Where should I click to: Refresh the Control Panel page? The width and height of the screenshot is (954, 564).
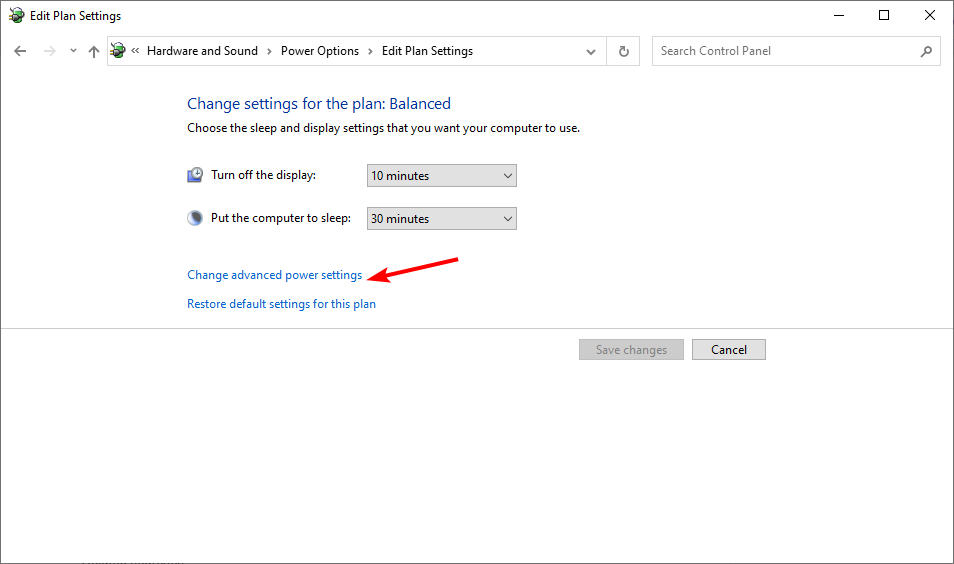(x=624, y=51)
